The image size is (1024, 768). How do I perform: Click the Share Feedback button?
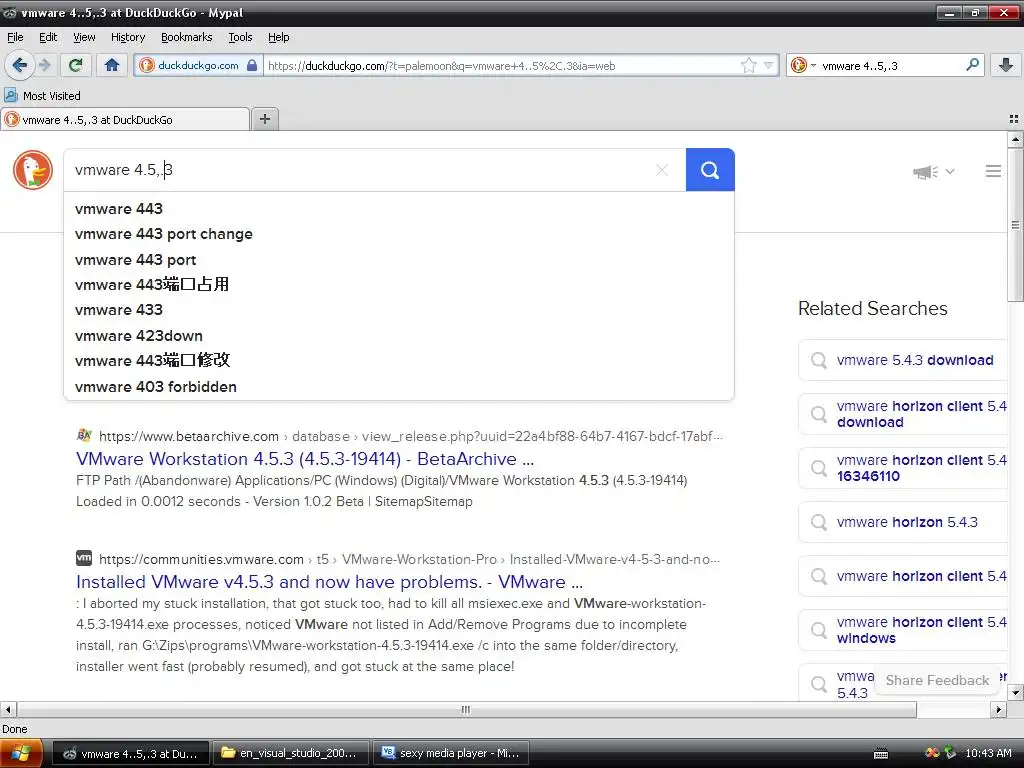pyautogui.click(x=937, y=680)
